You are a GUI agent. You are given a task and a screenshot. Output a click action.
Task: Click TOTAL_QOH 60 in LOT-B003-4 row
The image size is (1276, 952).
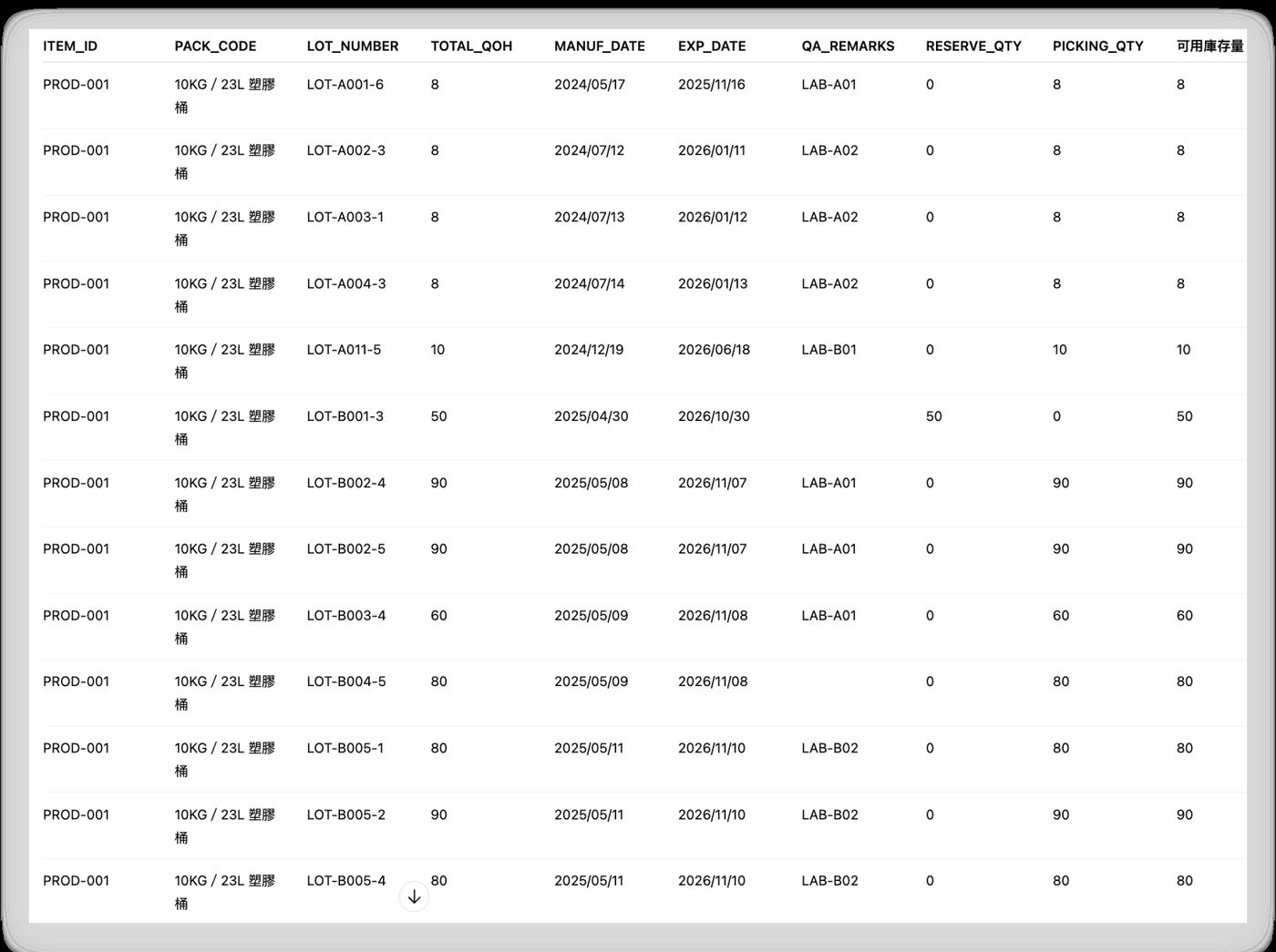click(439, 616)
